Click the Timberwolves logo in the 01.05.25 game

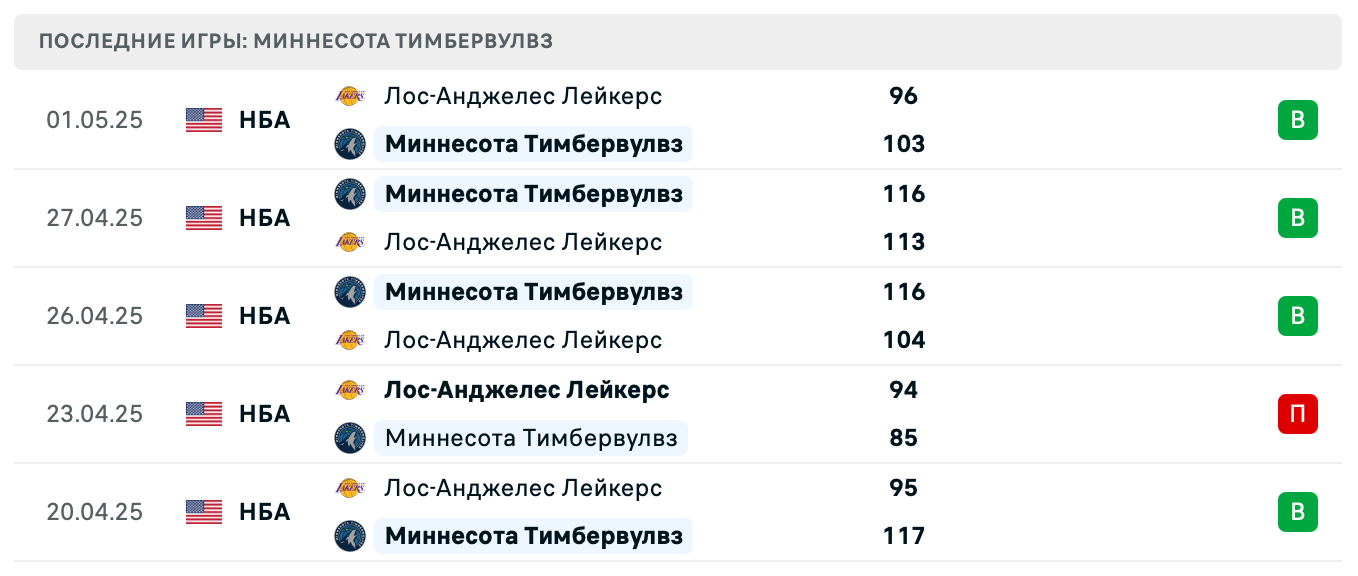350,144
